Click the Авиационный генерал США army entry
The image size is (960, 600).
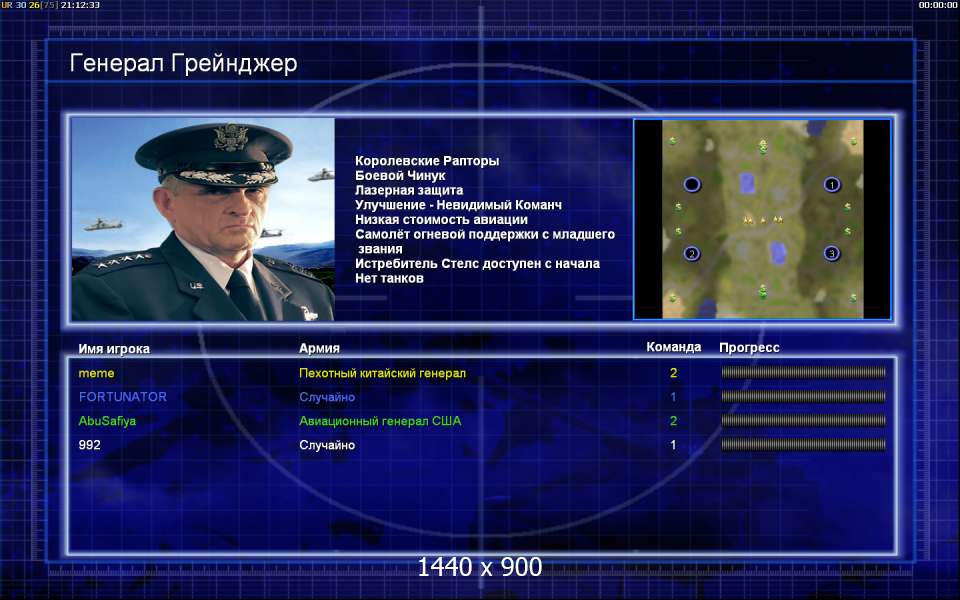[380, 421]
